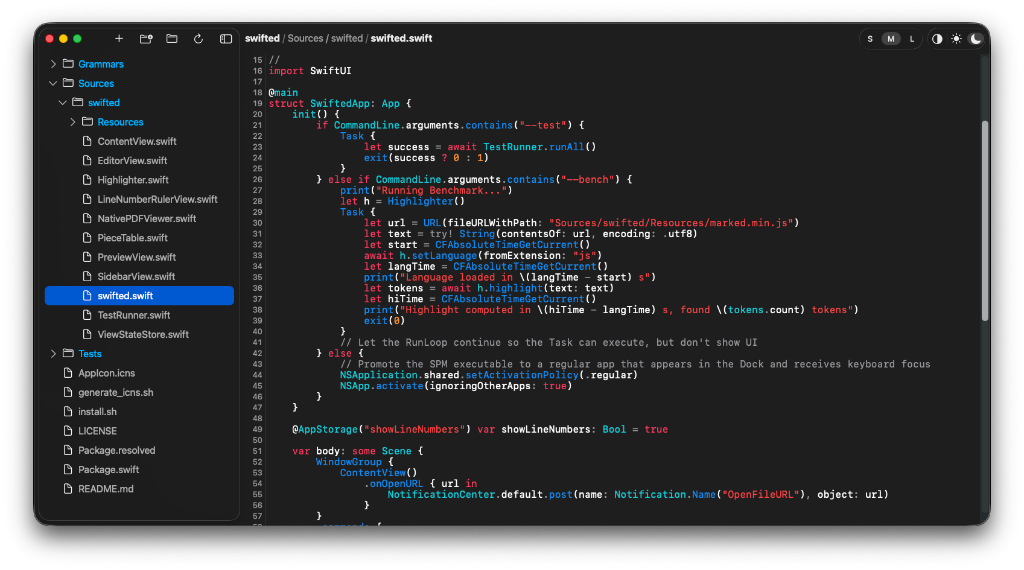1024x570 pixels.
Task: Click the plus icon to create a new file
Action: tap(119, 39)
